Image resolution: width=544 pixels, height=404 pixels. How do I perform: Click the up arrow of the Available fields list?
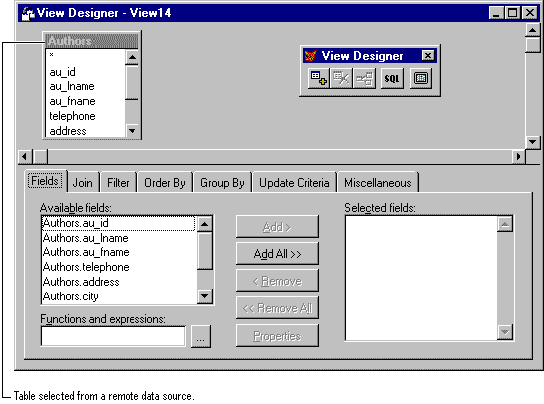pyautogui.click(x=205, y=224)
